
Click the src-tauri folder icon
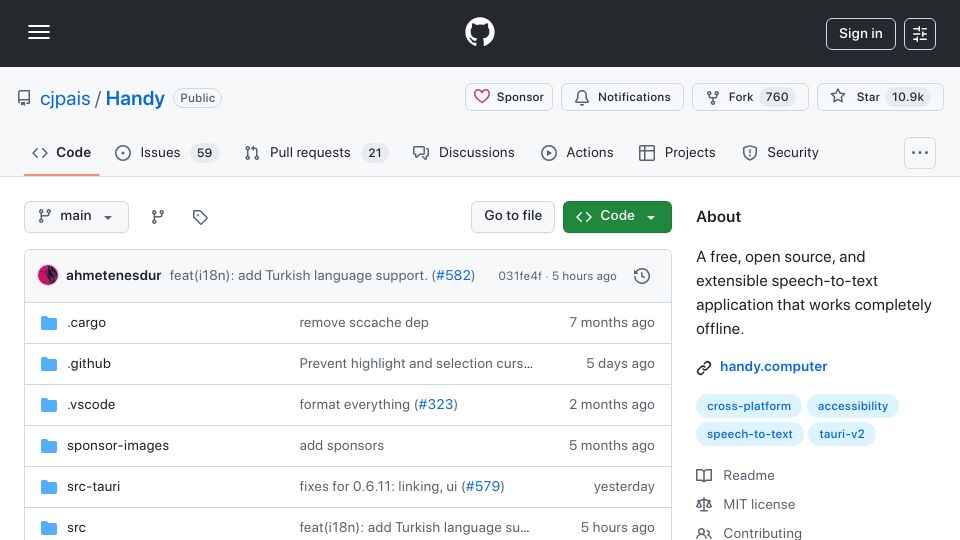[49, 487]
